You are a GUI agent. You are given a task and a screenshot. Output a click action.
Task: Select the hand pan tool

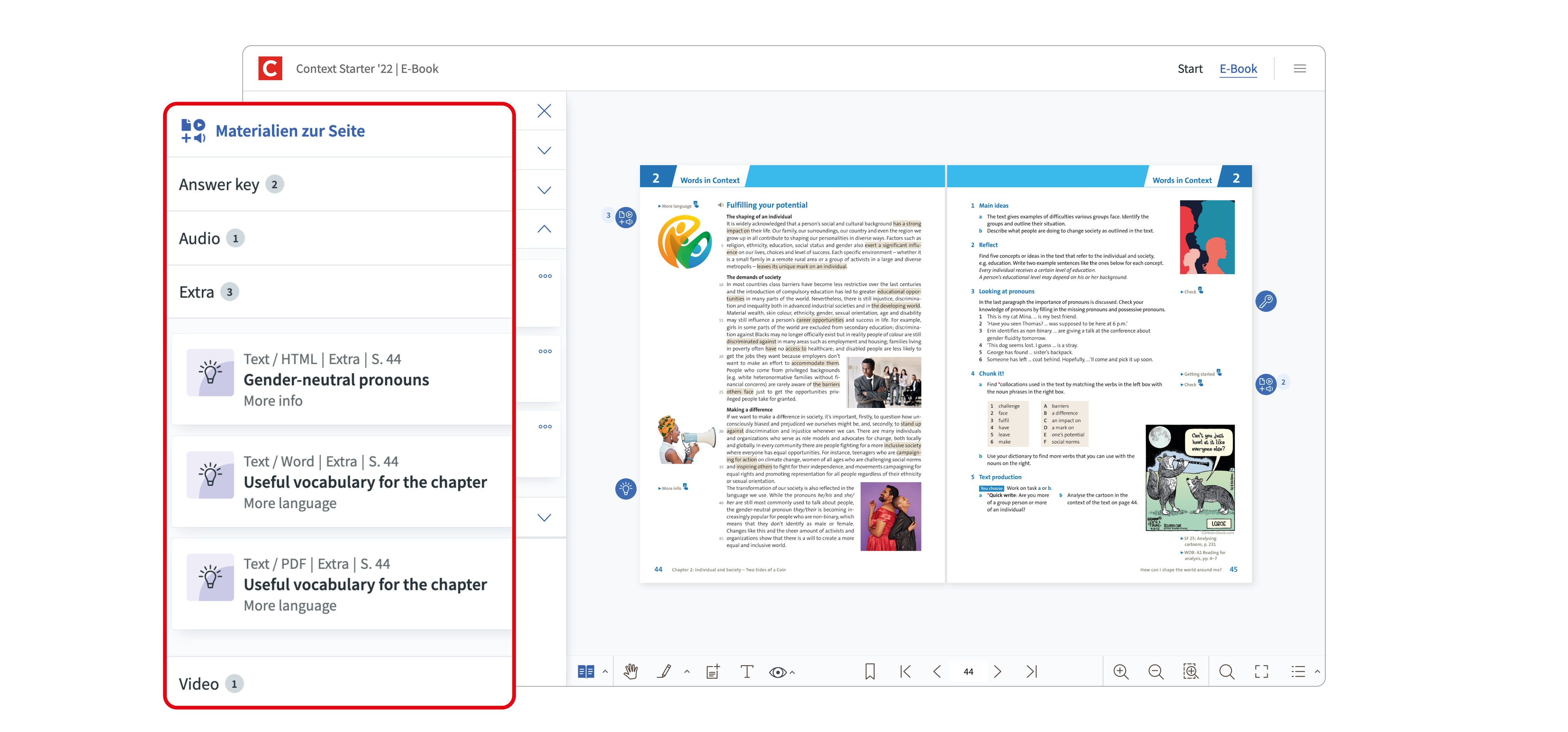click(631, 671)
